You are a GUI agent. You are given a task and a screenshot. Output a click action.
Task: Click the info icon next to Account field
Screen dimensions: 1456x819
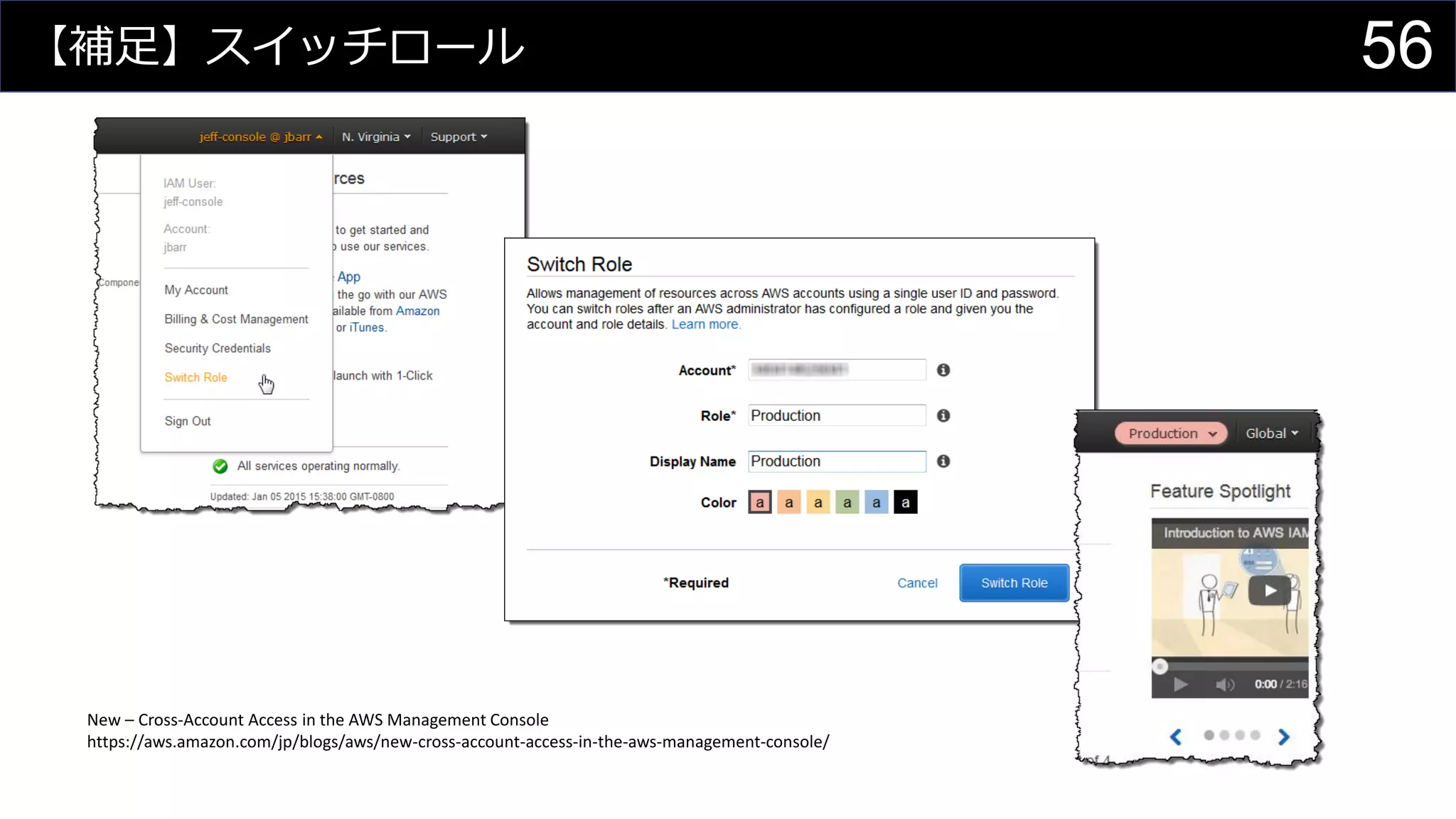pos(943,370)
